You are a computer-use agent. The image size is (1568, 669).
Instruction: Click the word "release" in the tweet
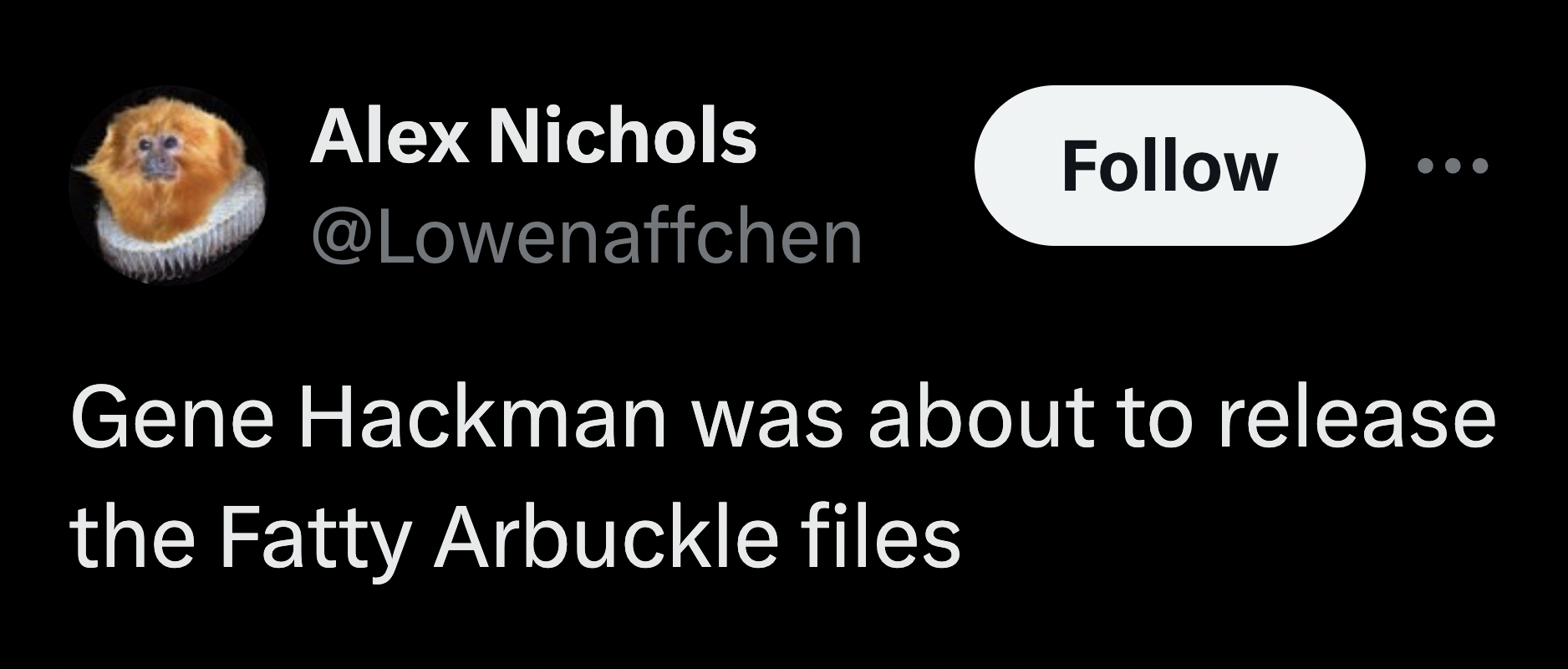pos(1356,418)
